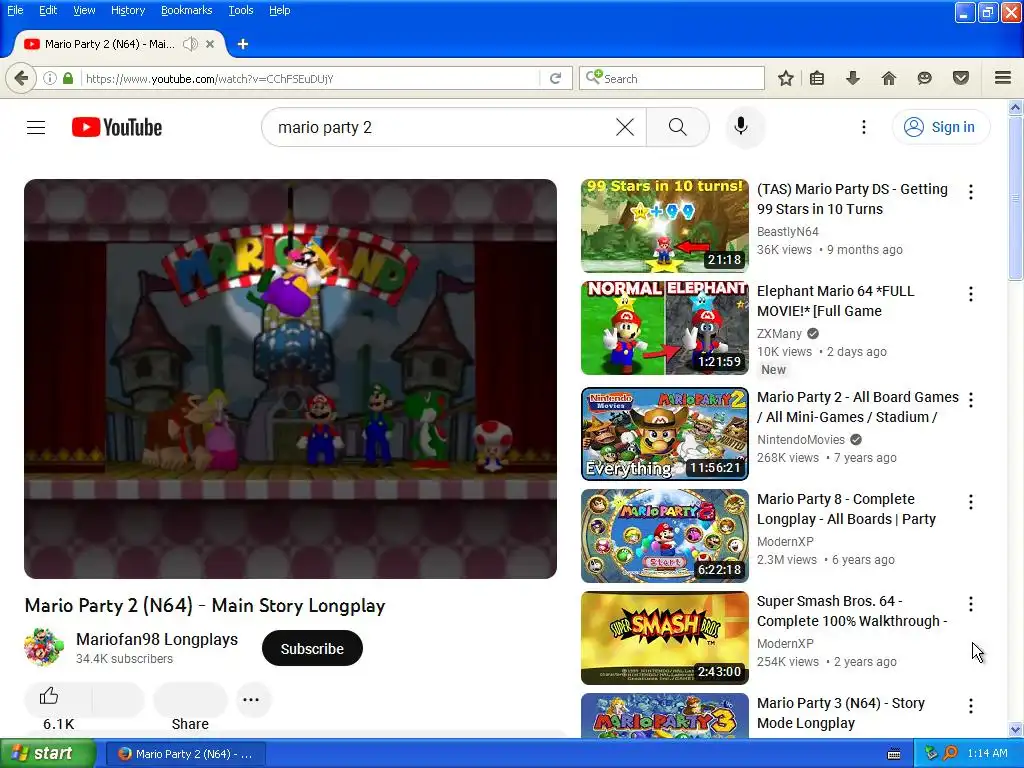The image size is (1024, 768).
Task: Open the History menu
Action: pyautogui.click(x=128, y=10)
